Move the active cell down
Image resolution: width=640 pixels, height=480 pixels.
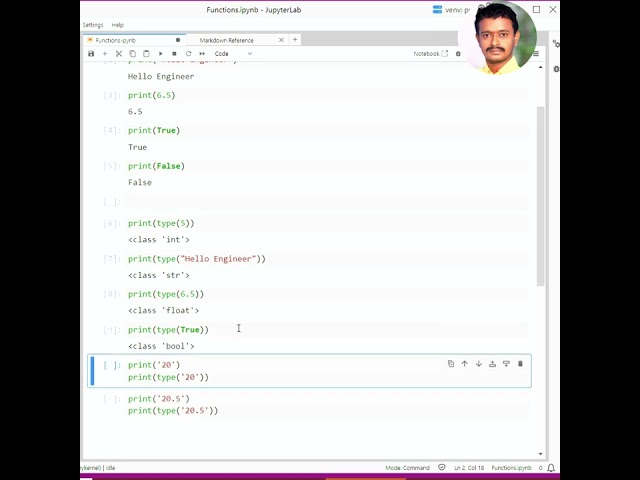(x=478, y=364)
